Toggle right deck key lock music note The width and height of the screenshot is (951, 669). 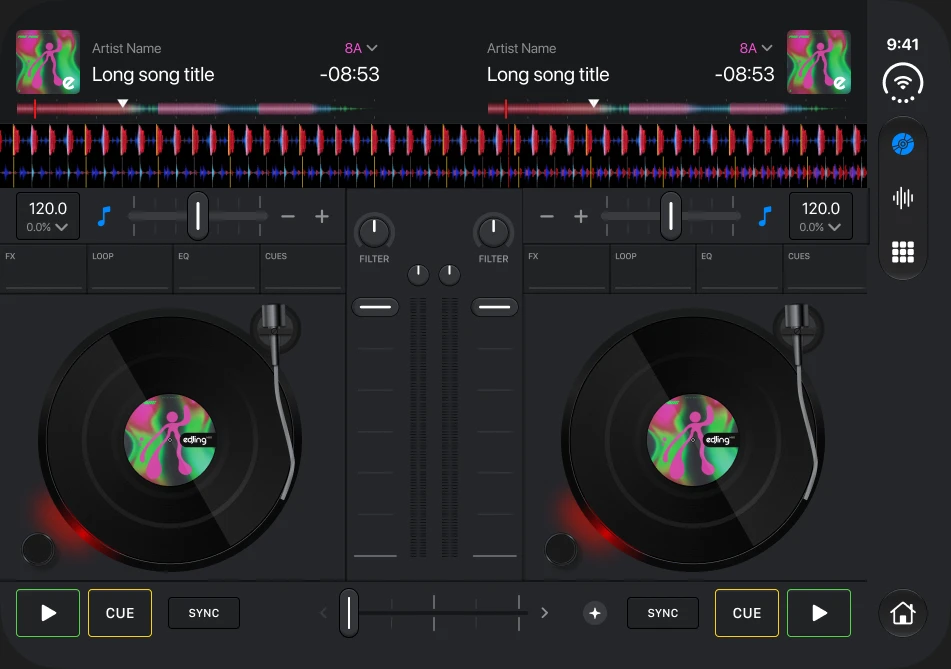point(765,216)
